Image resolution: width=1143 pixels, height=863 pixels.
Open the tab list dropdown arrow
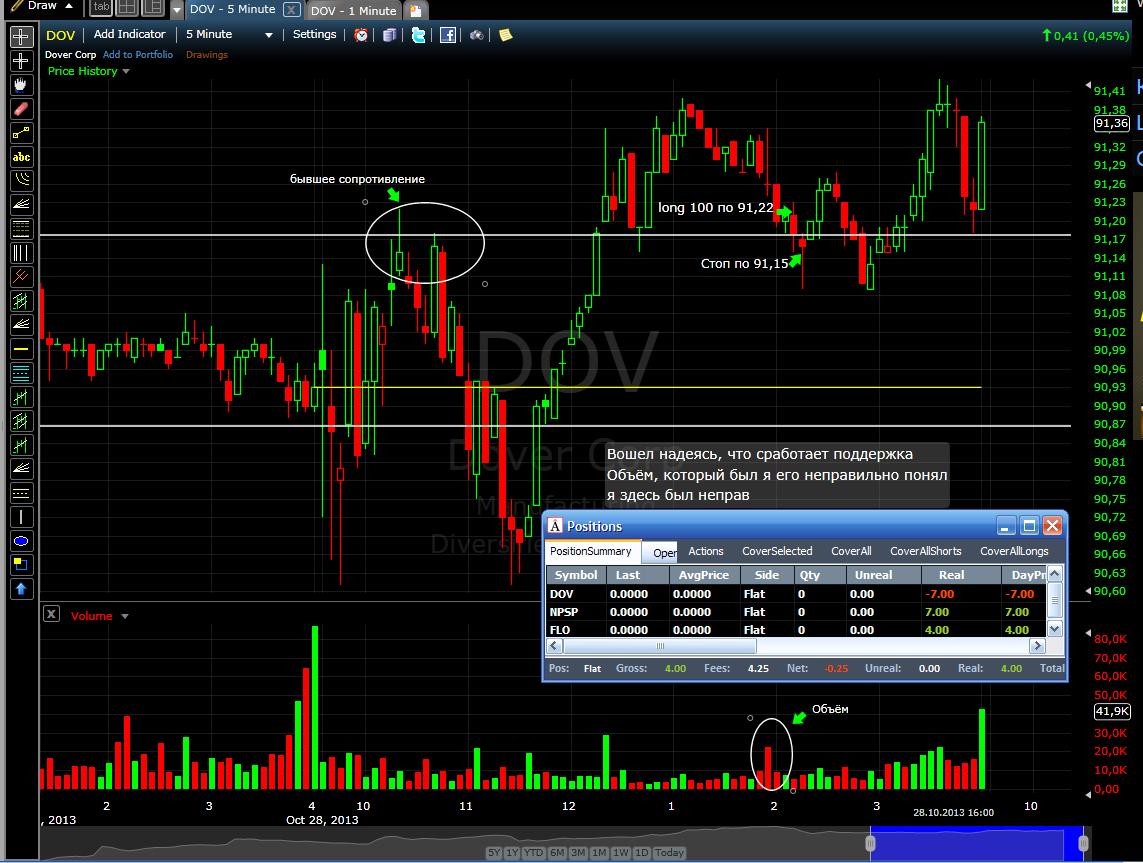[x=176, y=10]
